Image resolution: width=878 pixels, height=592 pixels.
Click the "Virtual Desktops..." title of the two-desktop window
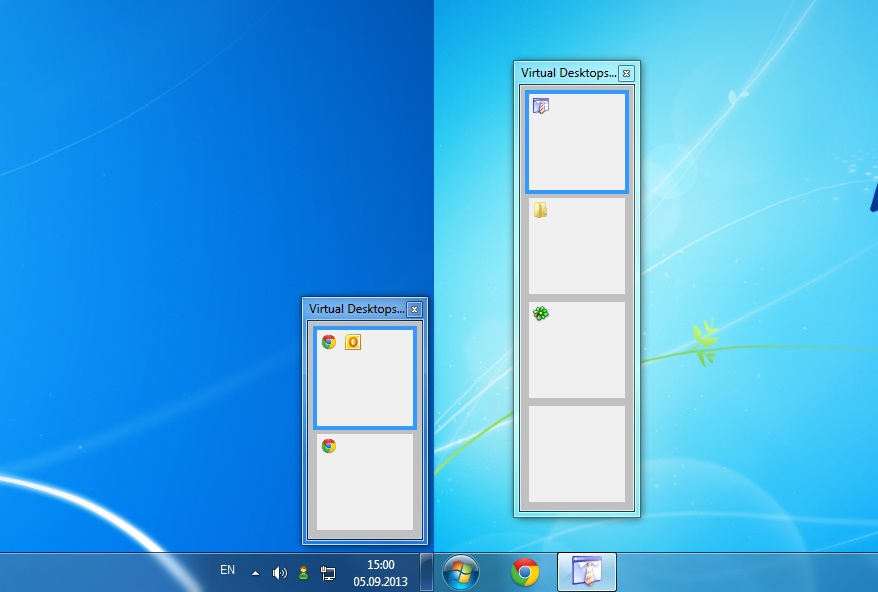coord(356,309)
